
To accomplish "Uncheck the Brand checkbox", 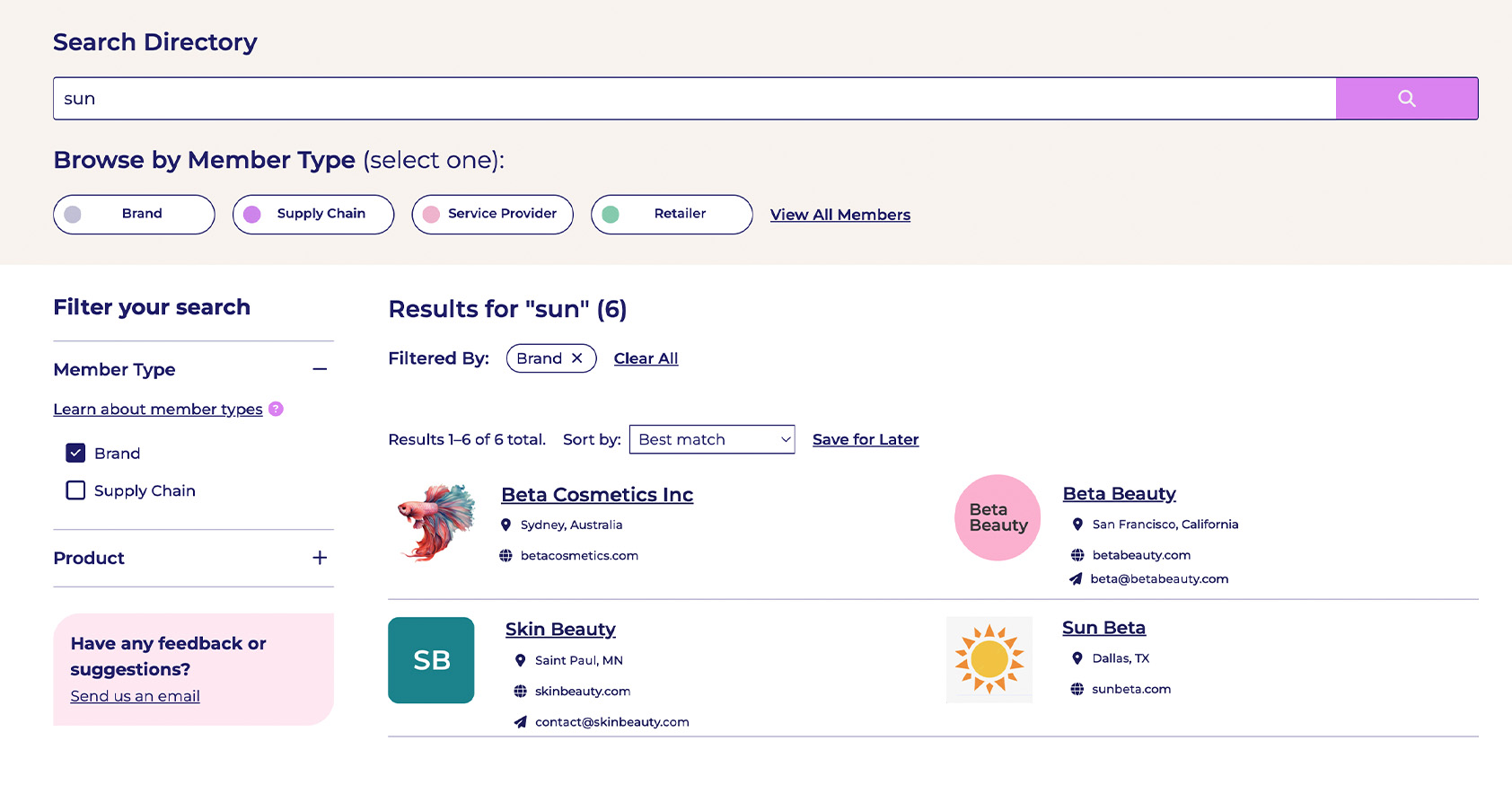I will point(76,454).
